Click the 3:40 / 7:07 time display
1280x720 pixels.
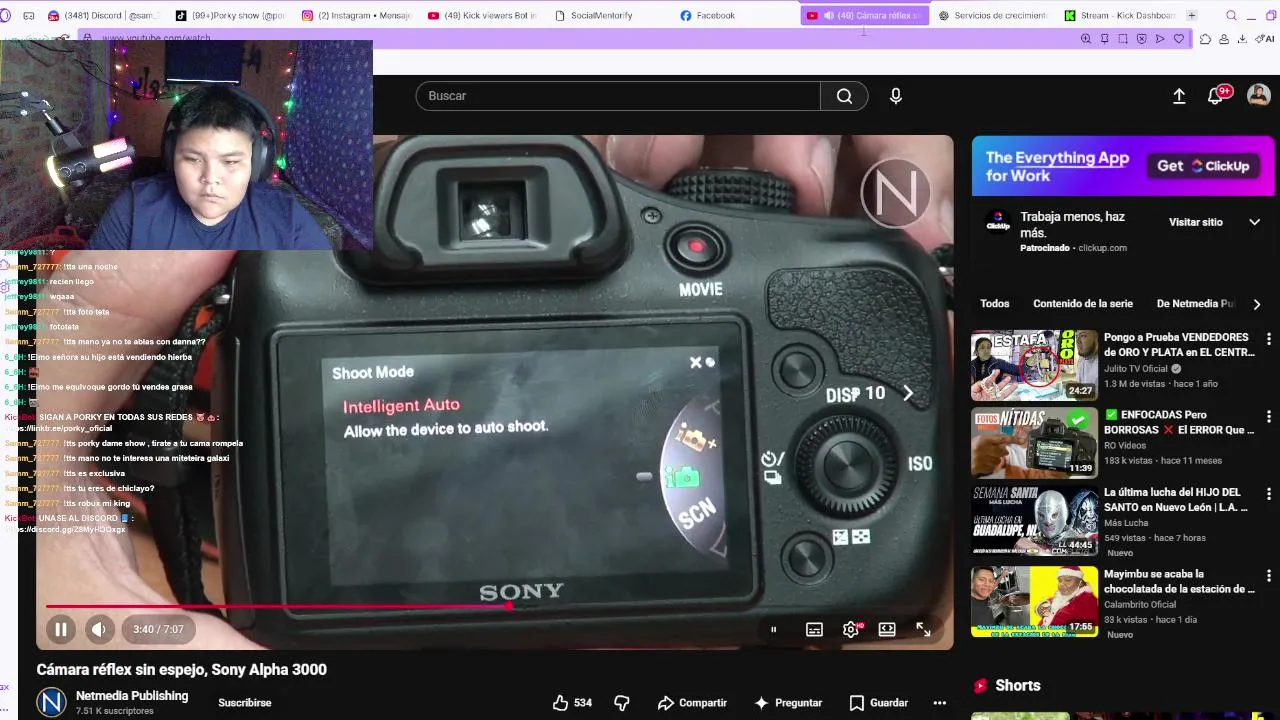click(158, 629)
